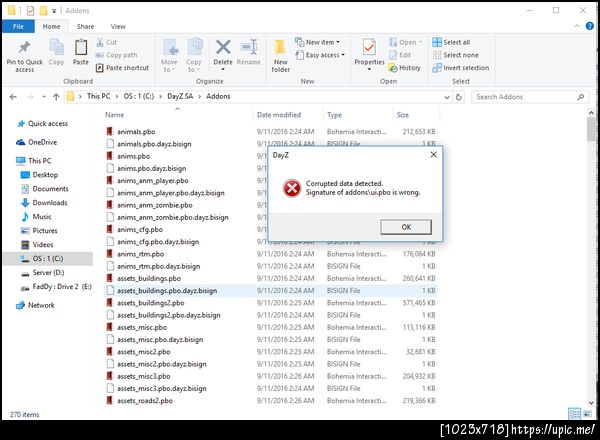The height and width of the screenshot is (440, 600).
Task: Click the search magnifier icon
Action: click(581, 97)
